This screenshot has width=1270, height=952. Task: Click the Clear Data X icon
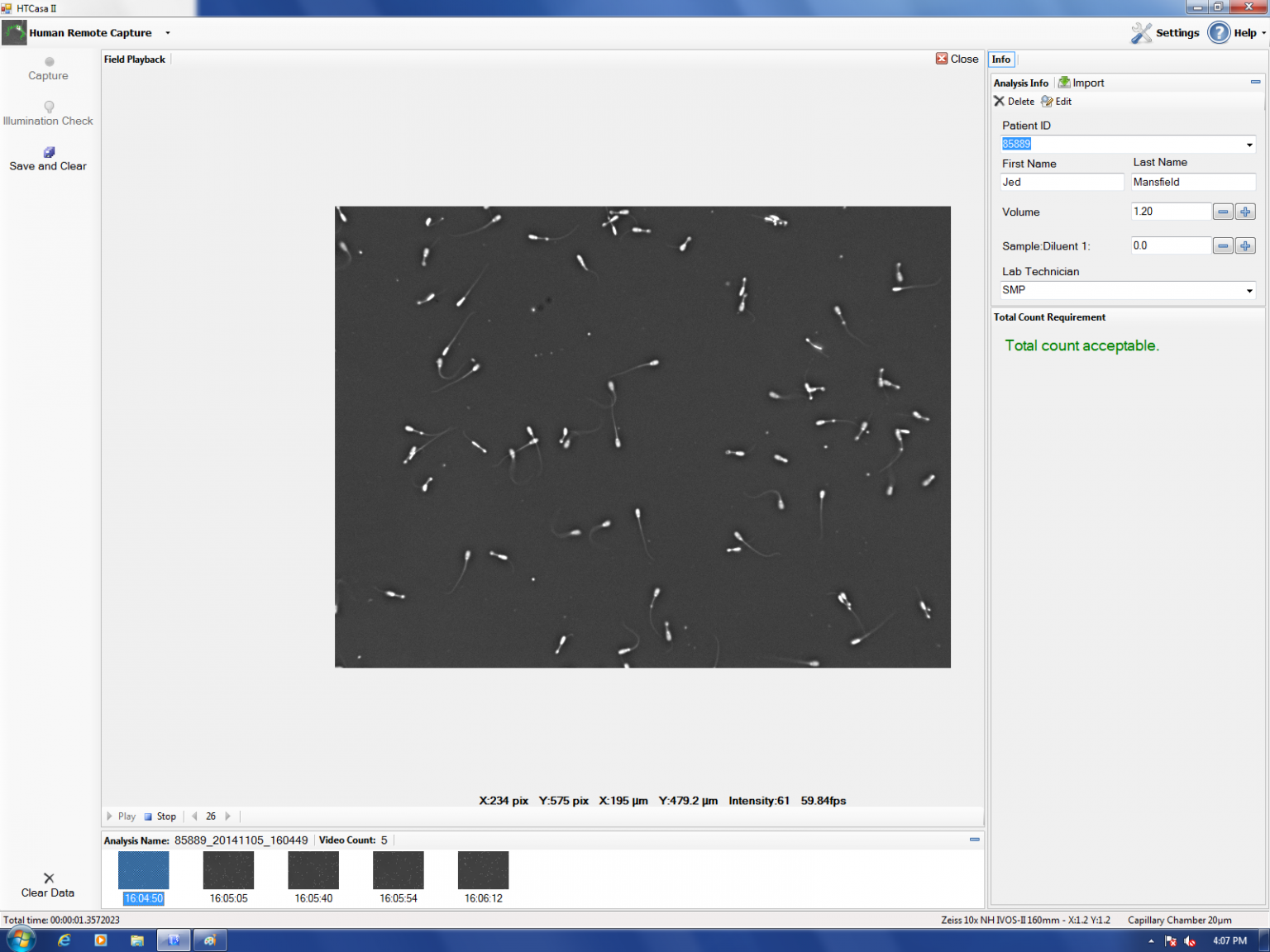pos(49,878)
